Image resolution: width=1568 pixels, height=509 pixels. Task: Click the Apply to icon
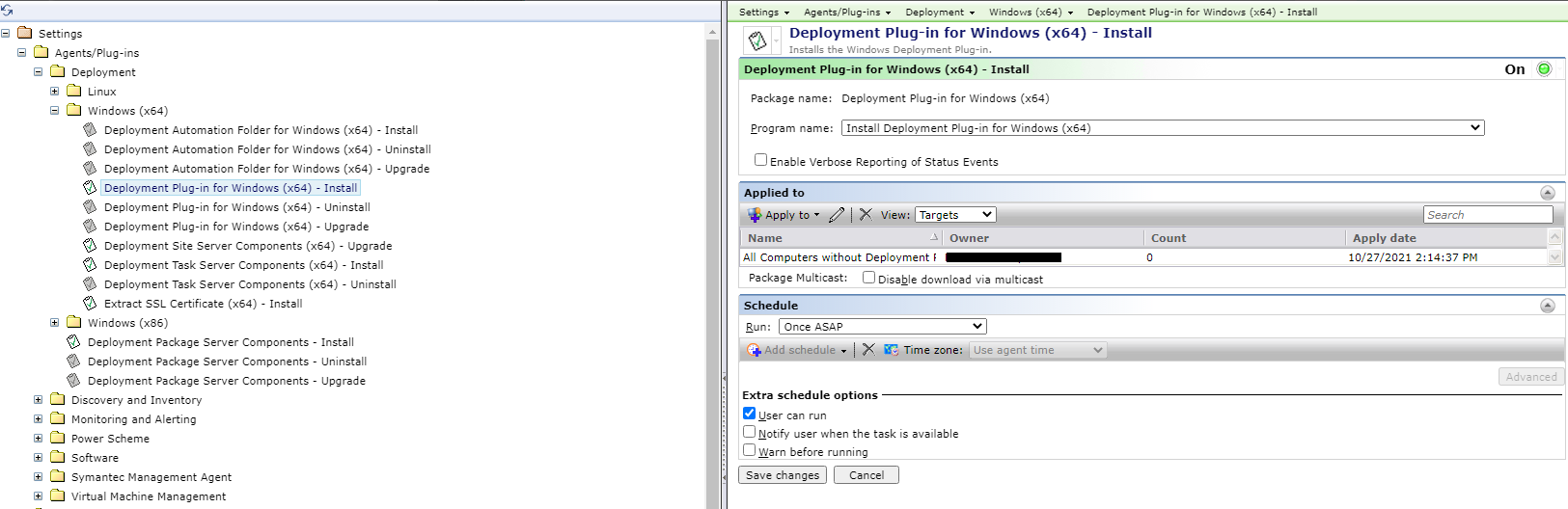[755, 215]
